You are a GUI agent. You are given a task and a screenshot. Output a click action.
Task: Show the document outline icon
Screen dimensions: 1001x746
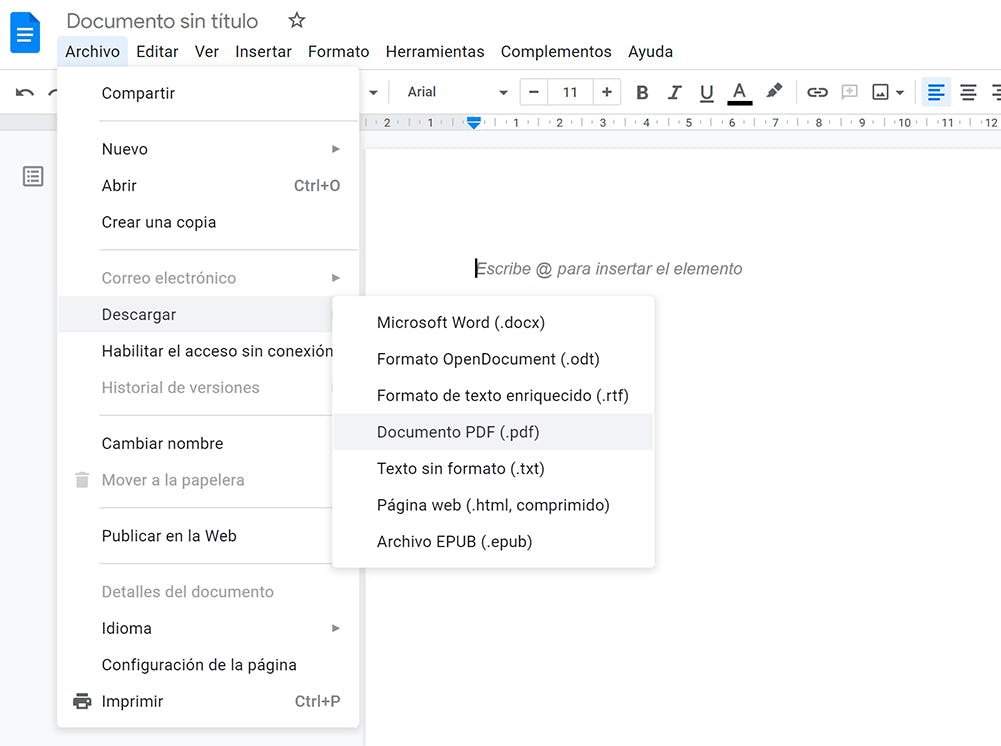point(33,176)
